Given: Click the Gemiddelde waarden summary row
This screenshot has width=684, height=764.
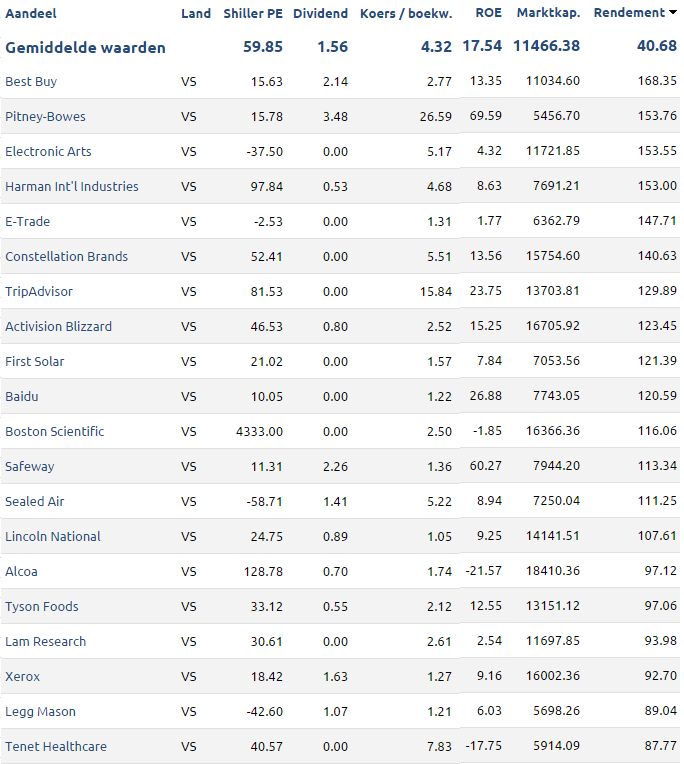Looking at the screenshot, I should (86, 47).
